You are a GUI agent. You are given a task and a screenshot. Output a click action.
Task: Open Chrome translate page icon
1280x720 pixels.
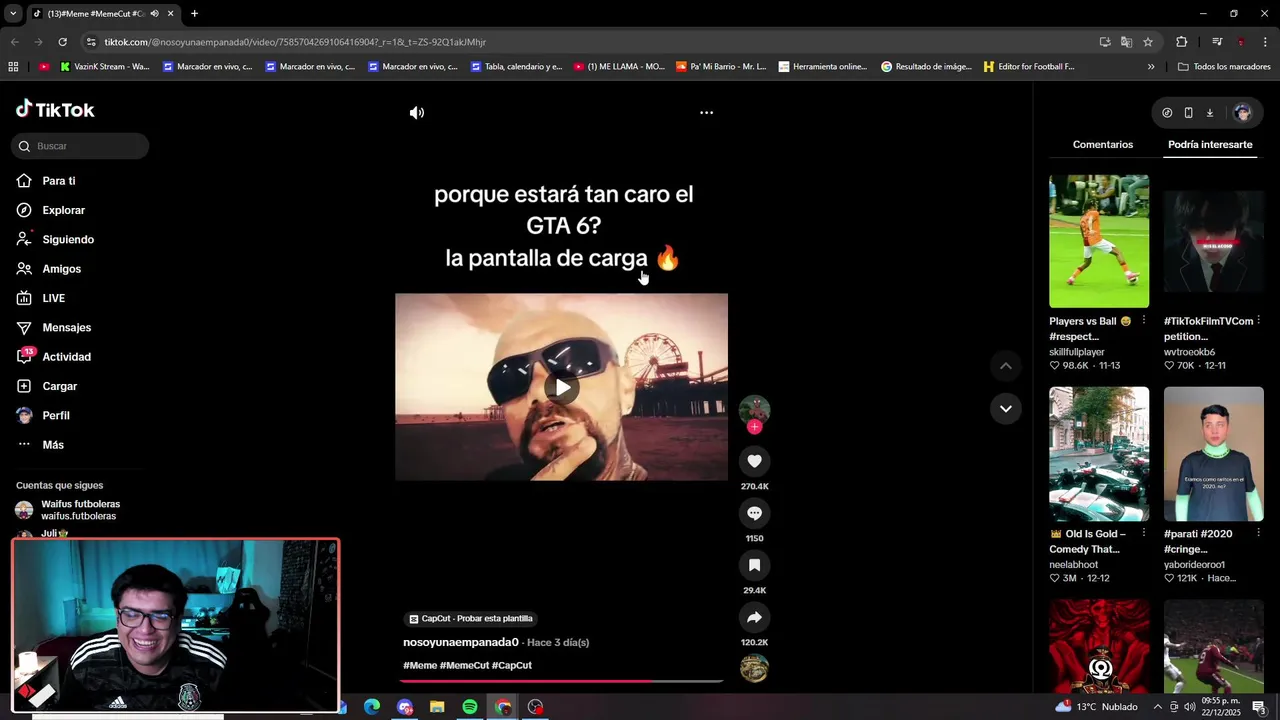[1126, 42]
